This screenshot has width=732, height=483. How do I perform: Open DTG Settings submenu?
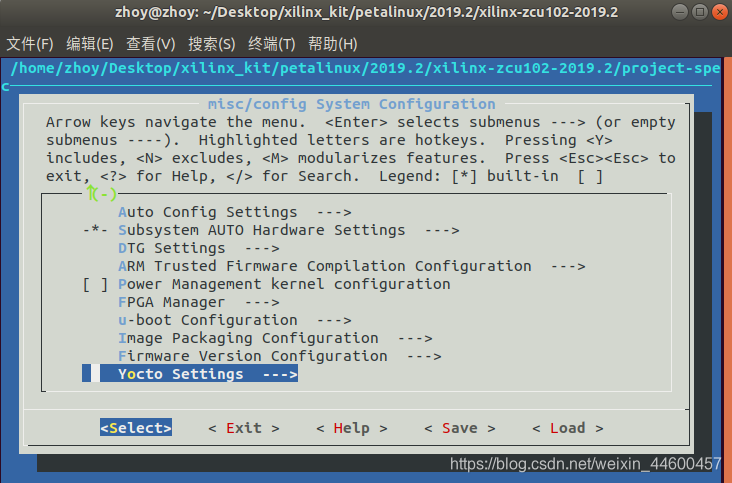tap(199, 248)
